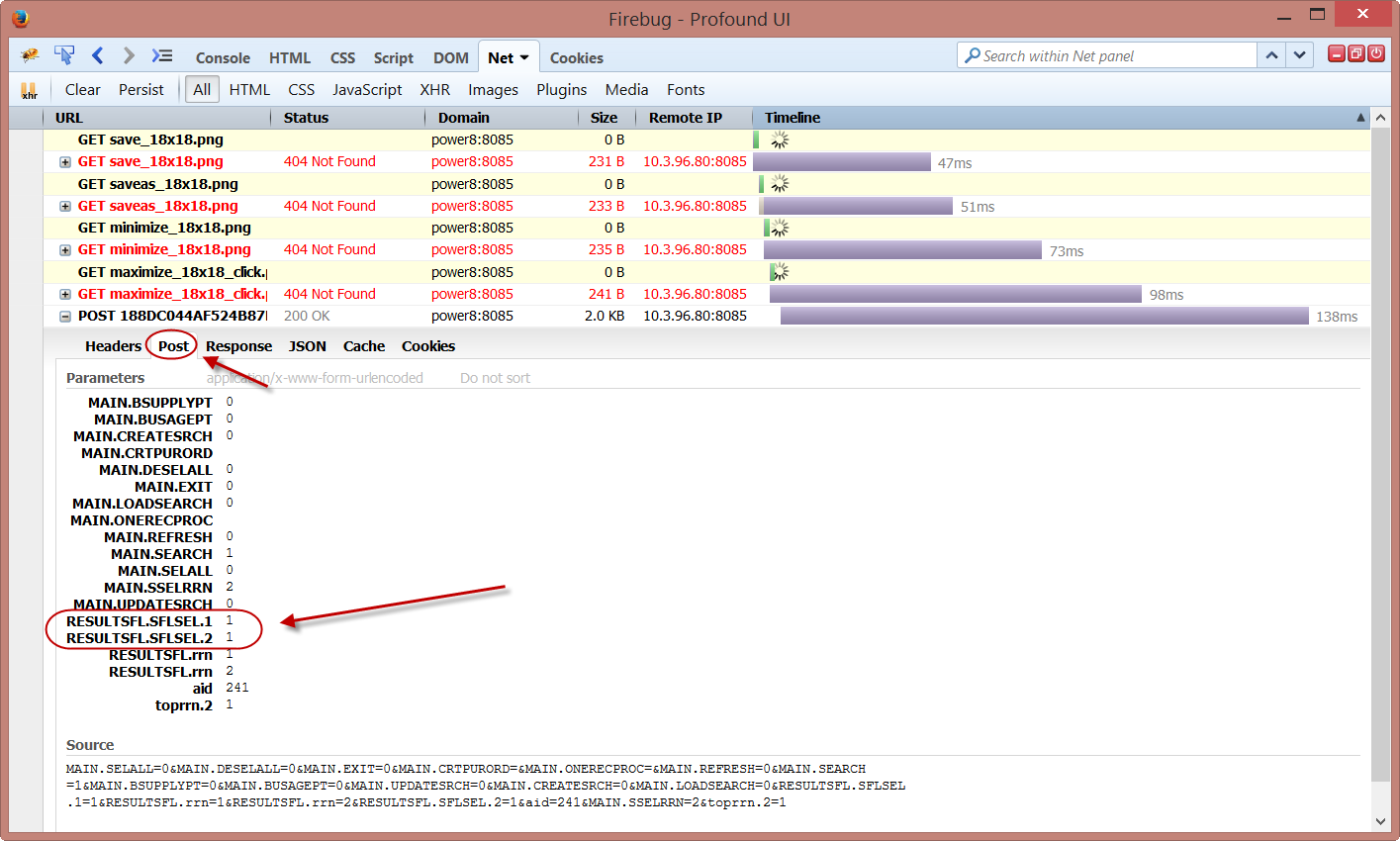Viewport: 1400px width, 841px height.
Task: Open the Net panel dropdown arrow
Action: pos(524,57)
